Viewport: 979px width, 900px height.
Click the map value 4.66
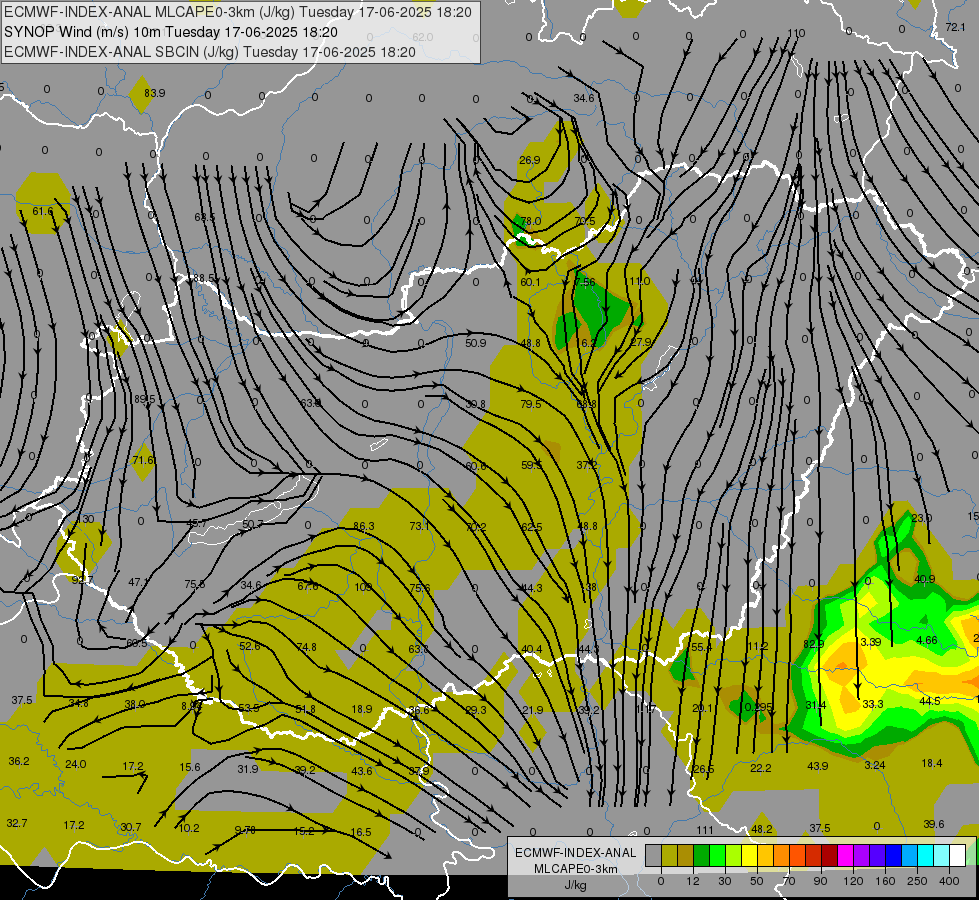927,640
